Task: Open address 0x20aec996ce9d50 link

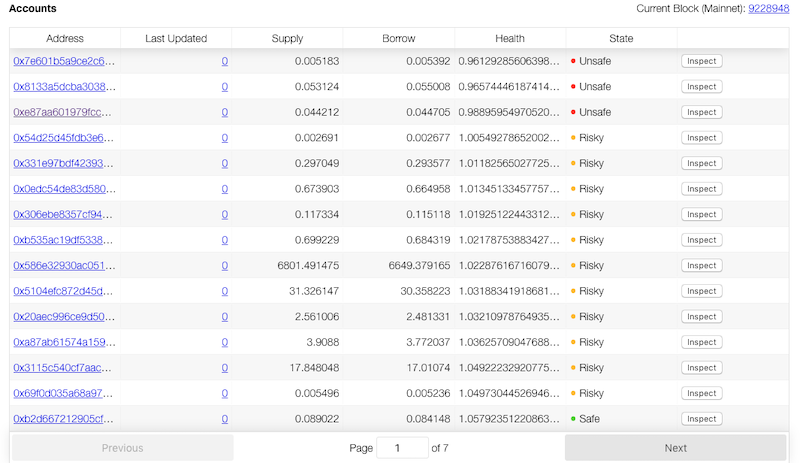Action: [64, 316]
